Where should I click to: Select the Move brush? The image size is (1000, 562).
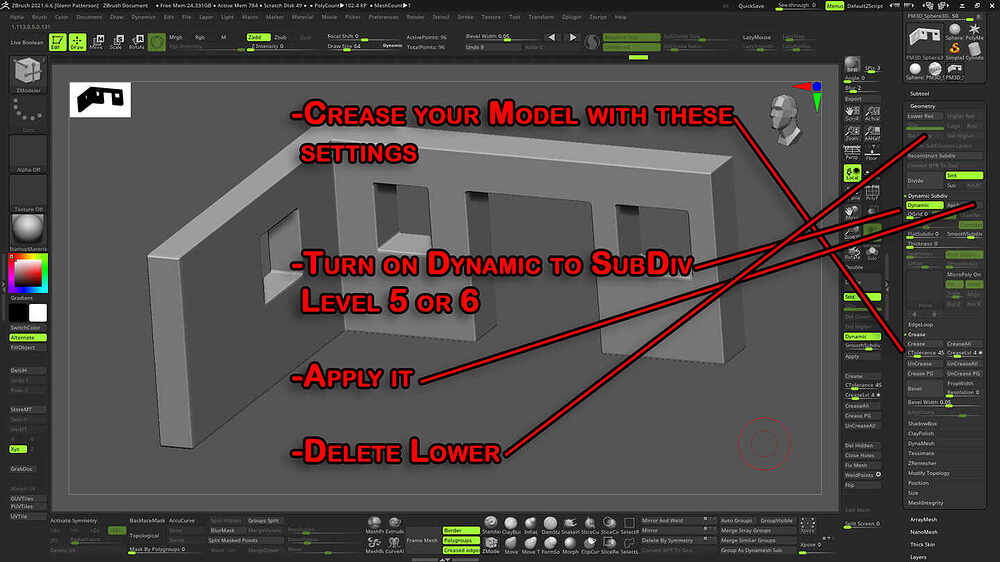pos(510,545)
